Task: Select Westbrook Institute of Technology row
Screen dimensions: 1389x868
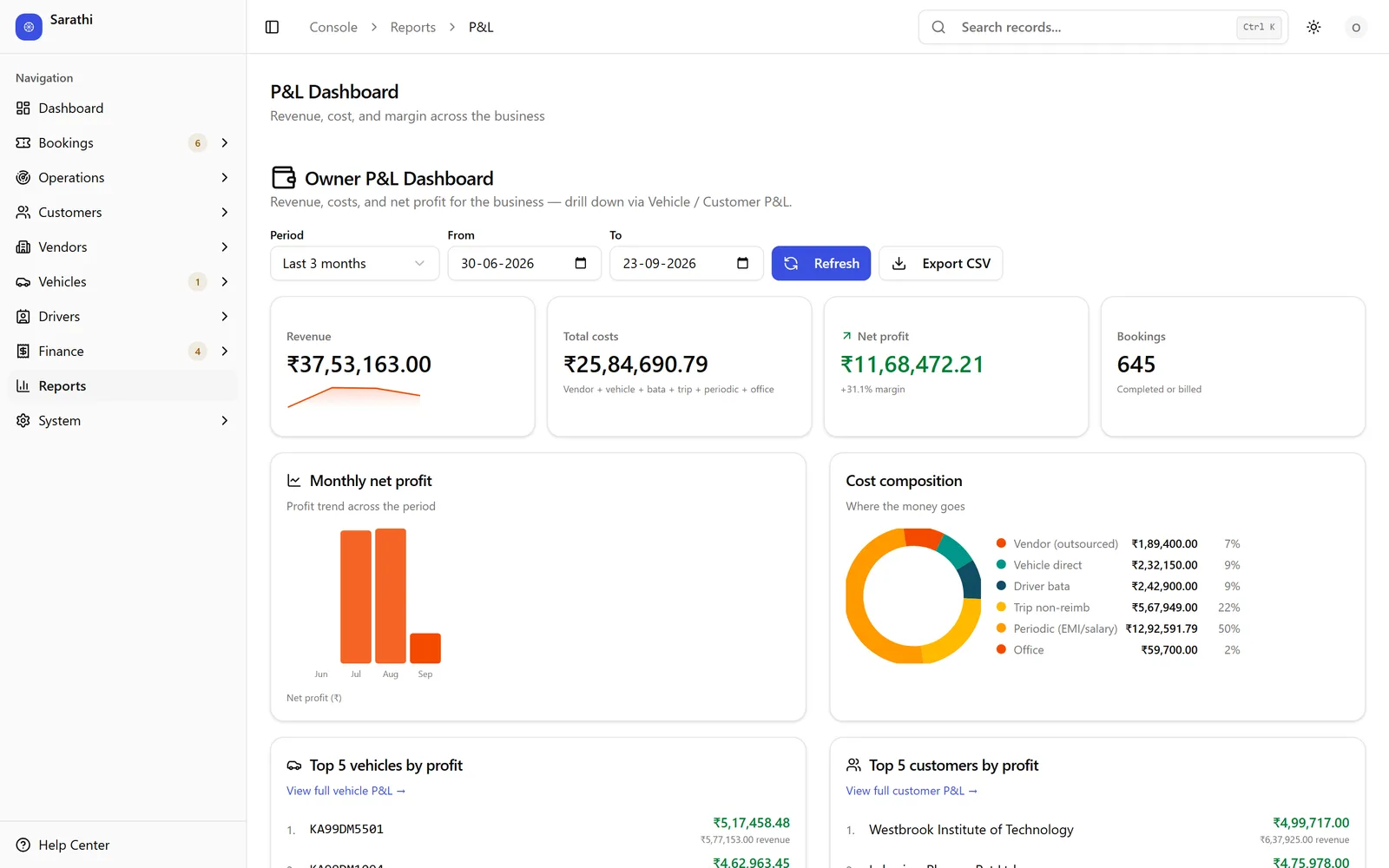Action: click(x=1097, y=830)
